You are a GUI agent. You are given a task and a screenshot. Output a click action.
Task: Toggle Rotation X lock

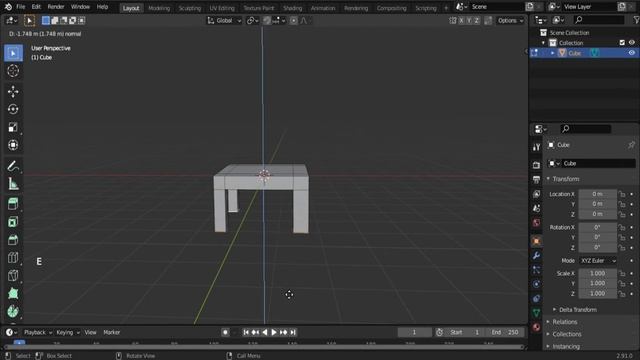point(622,227)
